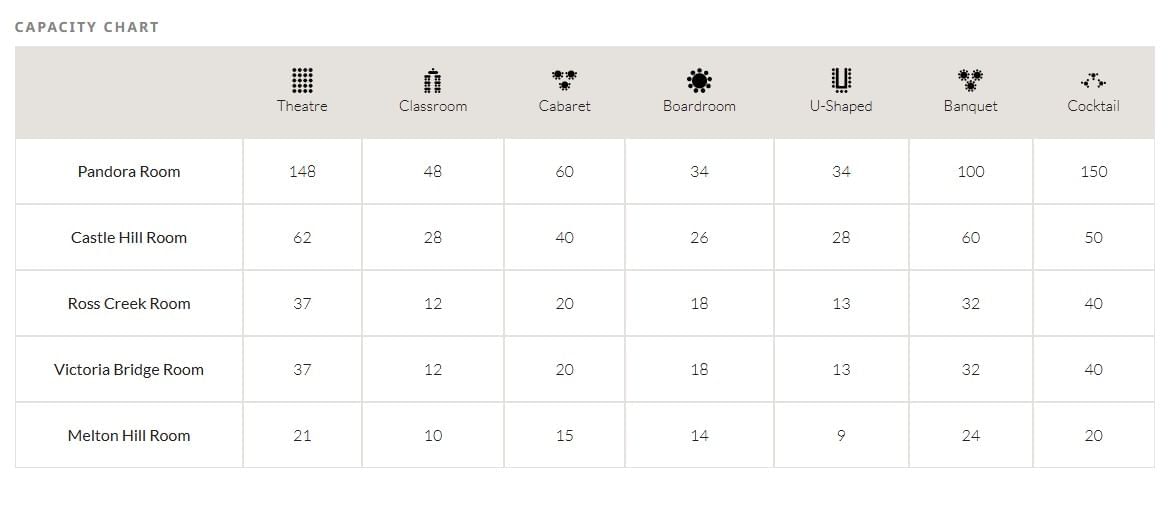Select the Ross Creek Room row label
This screenshot has height=506, width=1175.
(x=129, y=304)
